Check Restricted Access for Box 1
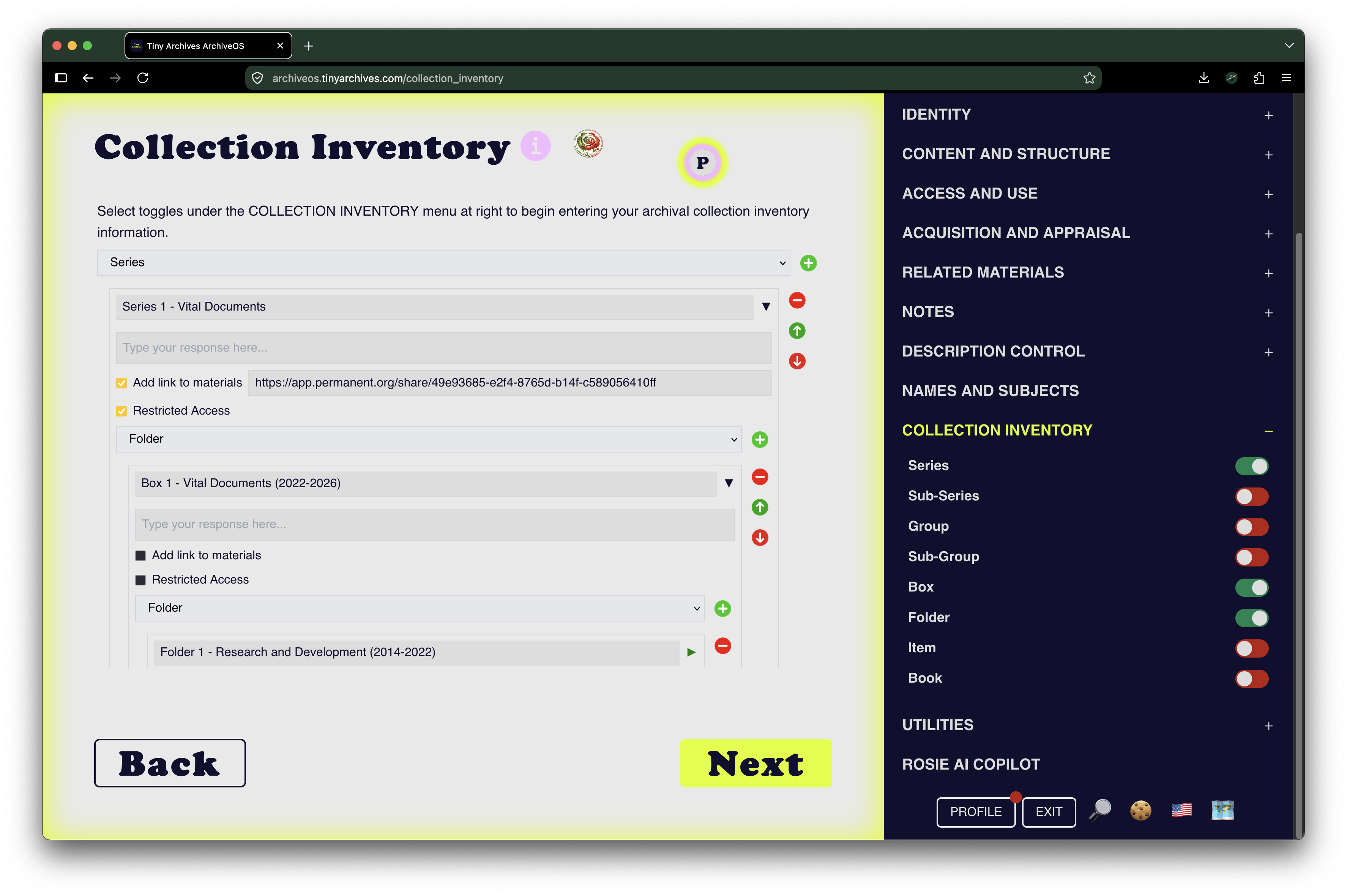 [140, 580]
